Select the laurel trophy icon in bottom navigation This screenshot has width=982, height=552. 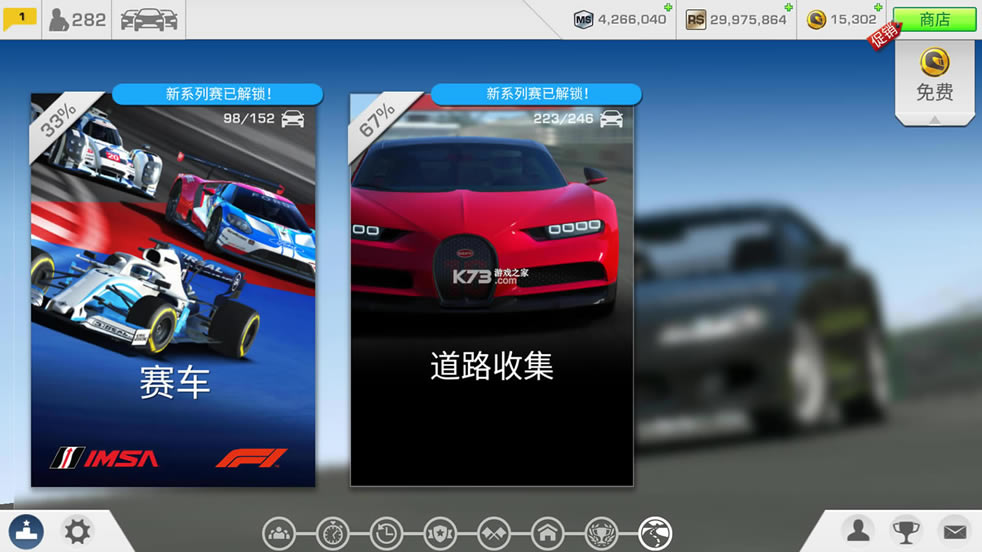point(601,532)
